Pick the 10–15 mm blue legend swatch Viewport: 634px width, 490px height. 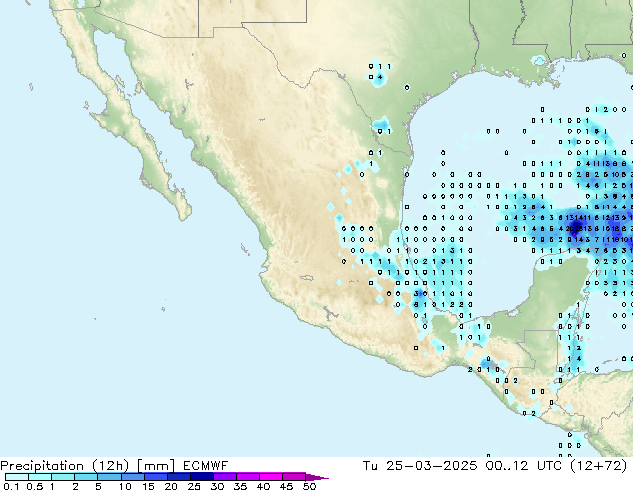[x=132, y=477]
